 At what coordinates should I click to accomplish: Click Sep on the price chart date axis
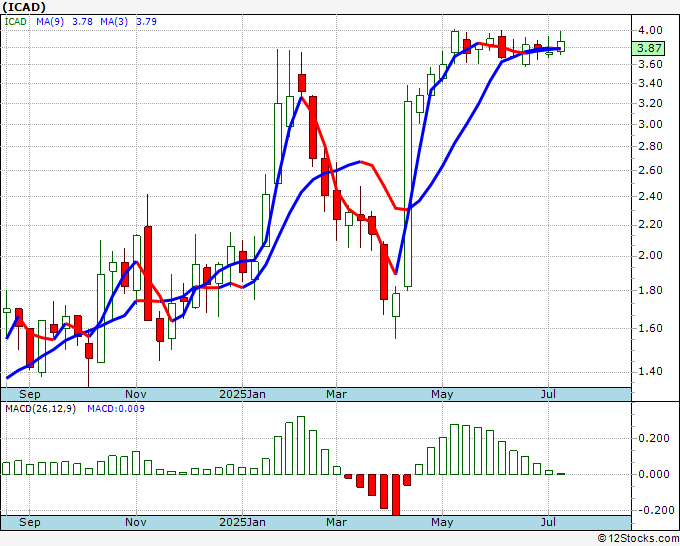click(29, 394)
